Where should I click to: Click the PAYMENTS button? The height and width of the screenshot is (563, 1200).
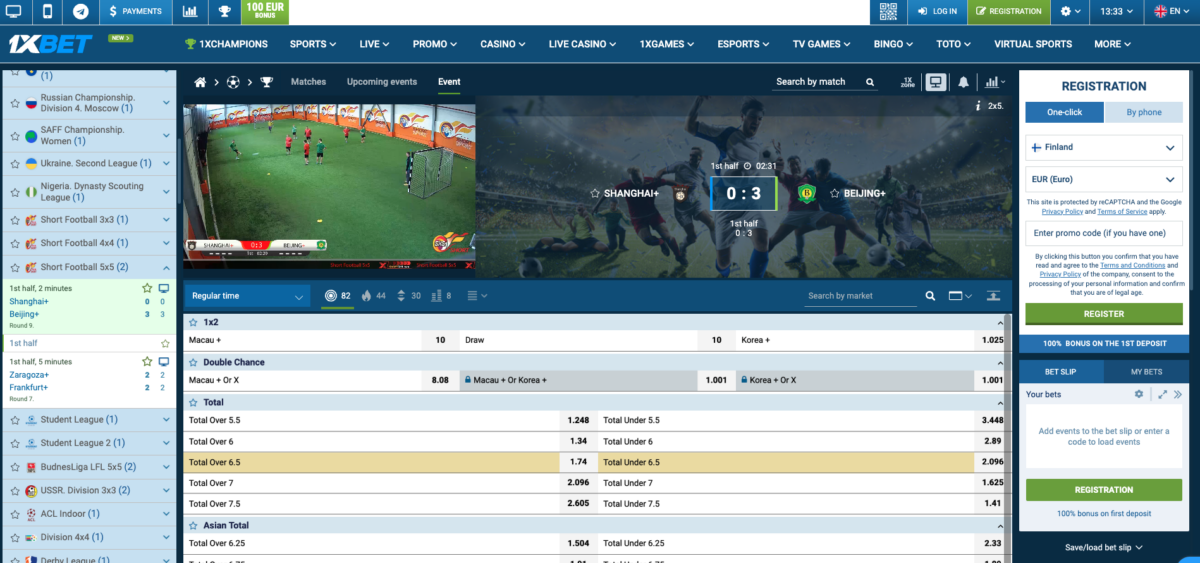(136, 11)
